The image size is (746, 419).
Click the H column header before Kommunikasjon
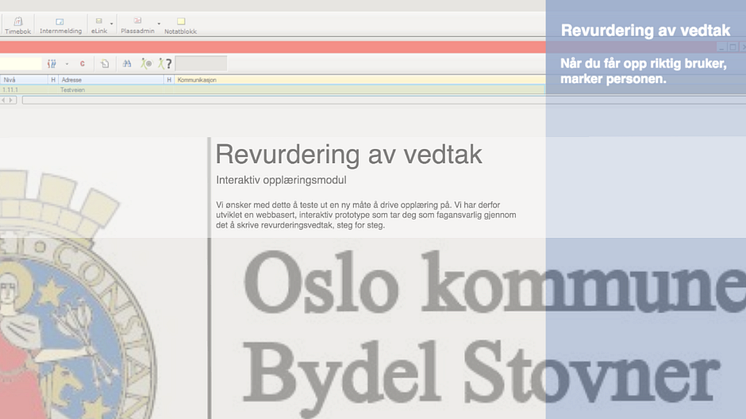pyautogui.click(x=169, y=80)
